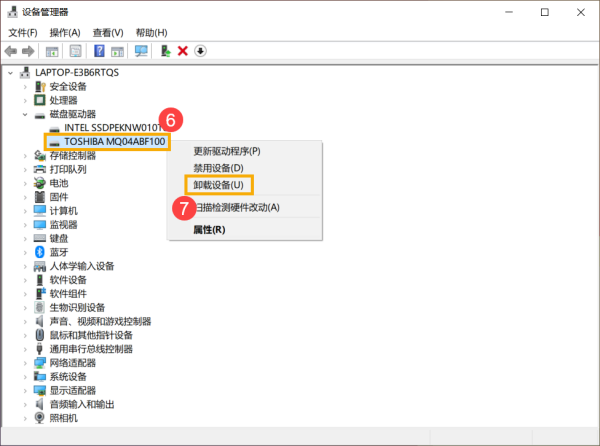Collapse the LAPTOP-E3B6RTQS root node
Screen dimensions: 600x446
pos(11,73)
